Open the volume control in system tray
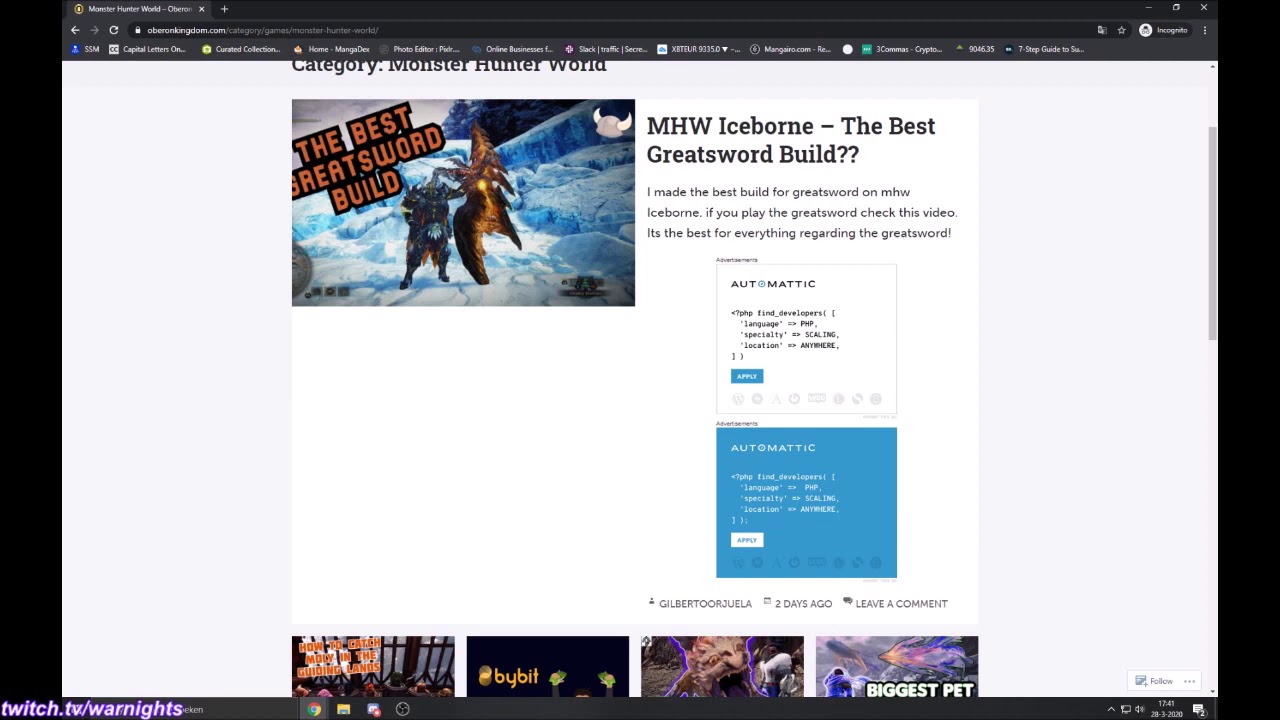1280x720 pixels. pyautogui.click(x=1139, y=709)
